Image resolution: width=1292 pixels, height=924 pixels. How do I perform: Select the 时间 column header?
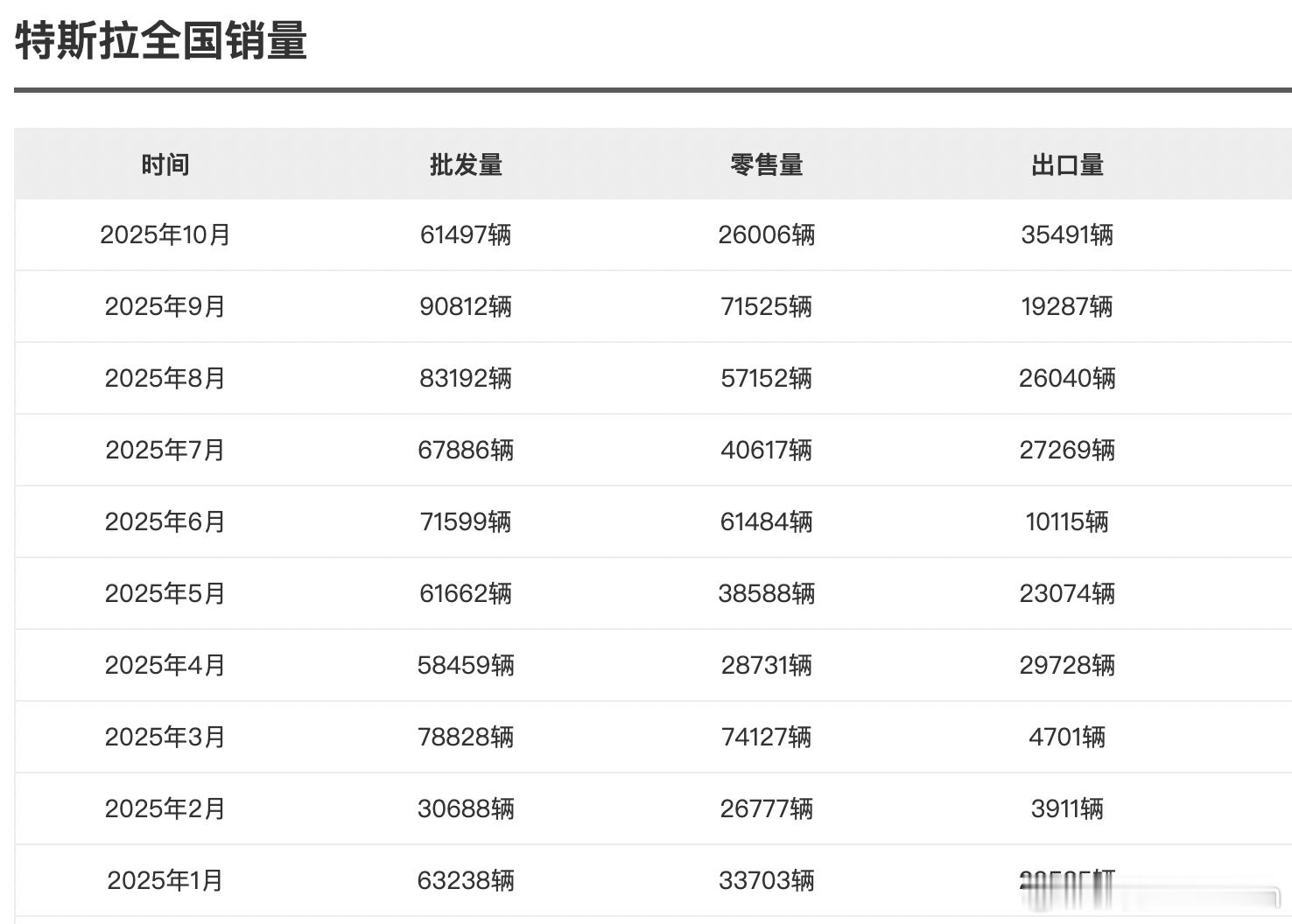pyautogui.click(x=165, y=164)
